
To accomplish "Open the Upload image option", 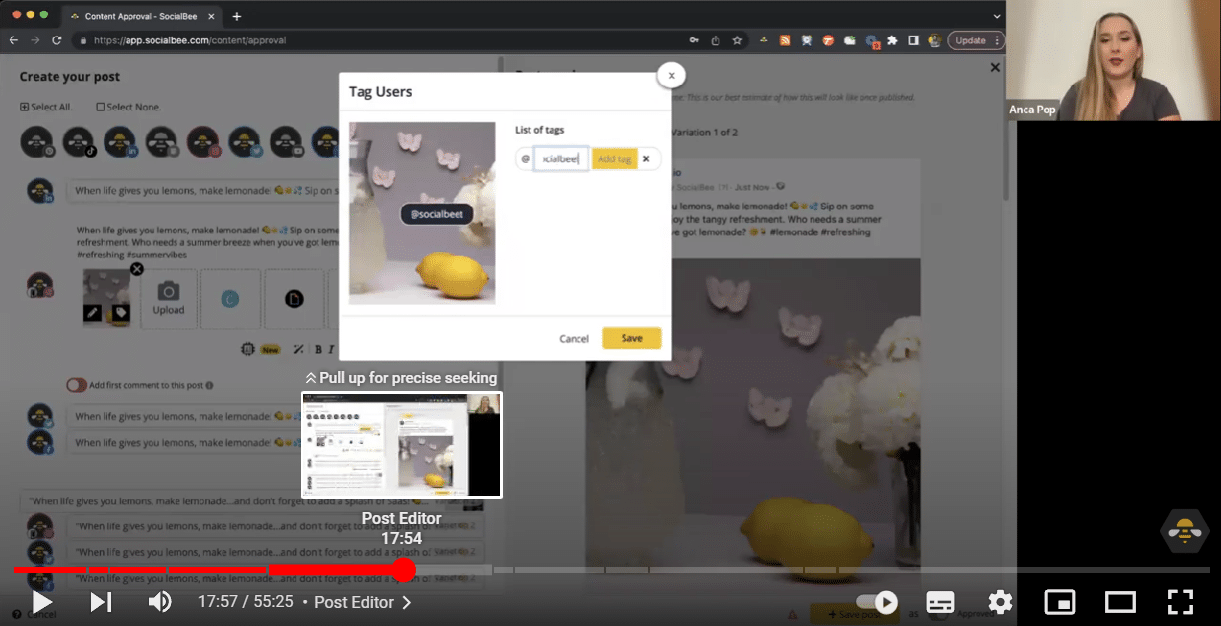I will pyautogui.click(x=168, y=300).
